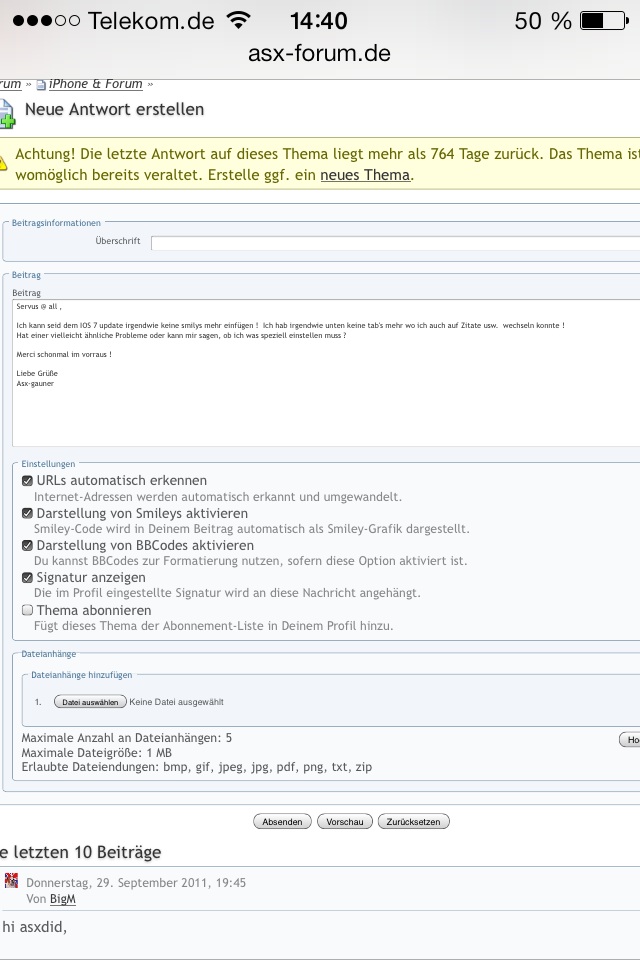The height and width of the screenshot is (960, 640).
Task: Disable 'URLs automatisch erkennen' checkbox
Action: [28, 481]
